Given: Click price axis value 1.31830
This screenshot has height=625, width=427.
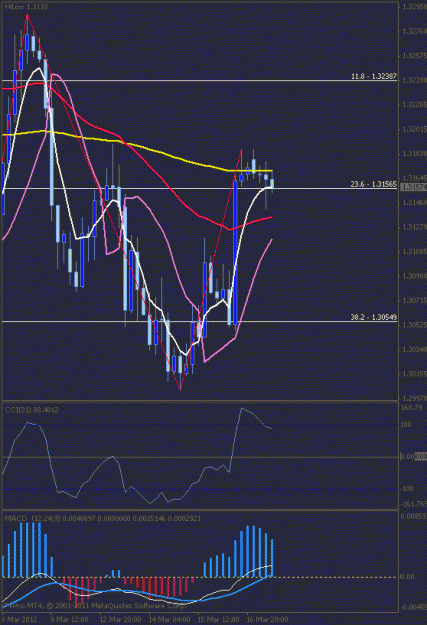Looking at the screenshot, I should [415, 153].
